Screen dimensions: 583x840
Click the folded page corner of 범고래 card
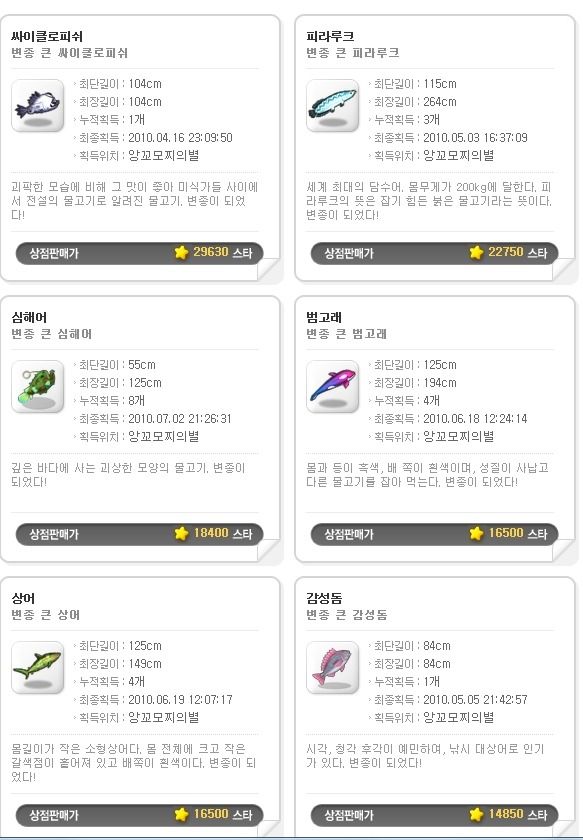[564, 551]
